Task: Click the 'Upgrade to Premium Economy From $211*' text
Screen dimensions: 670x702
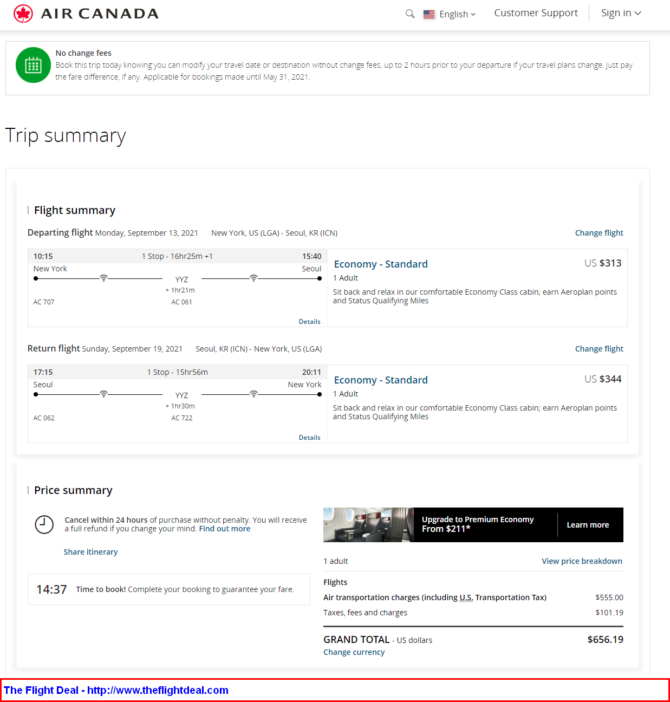Action: [x=478, y=524]
